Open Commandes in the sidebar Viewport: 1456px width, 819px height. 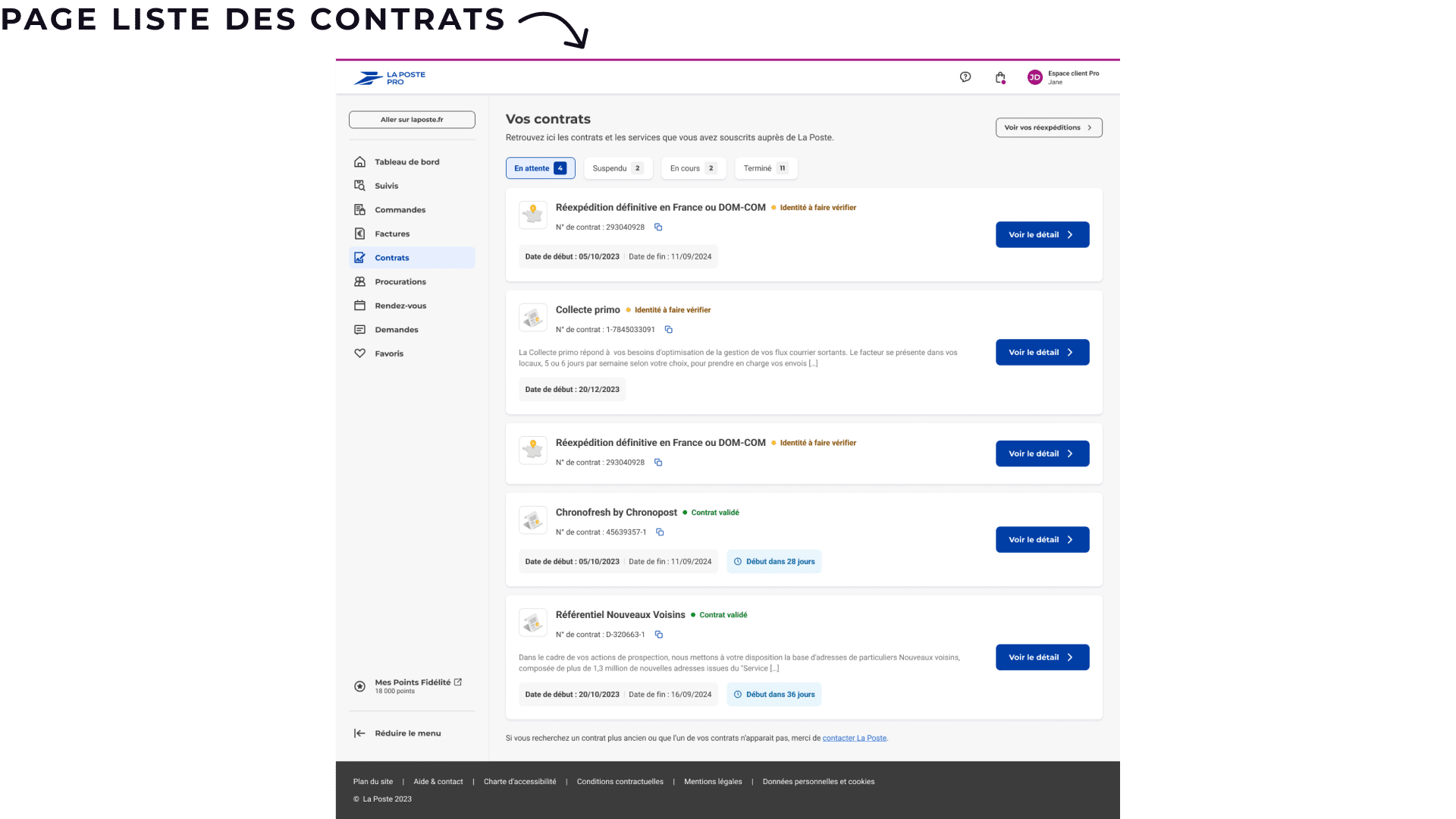click(412, 210)
